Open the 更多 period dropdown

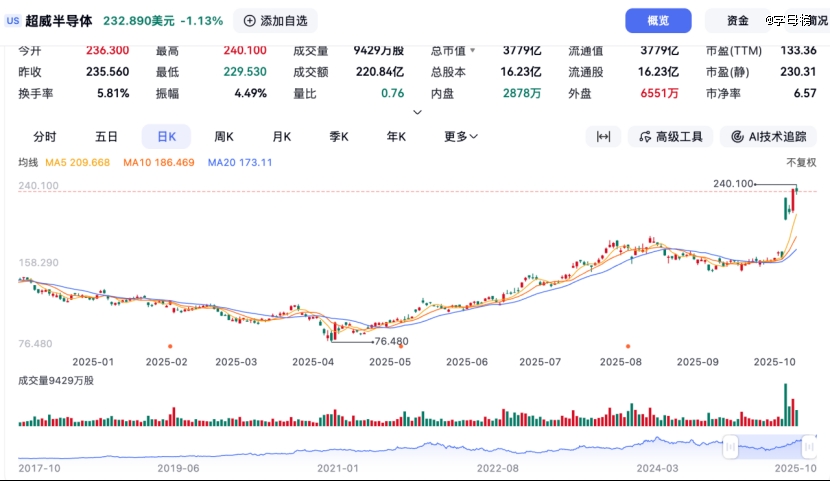click(461, 137)
